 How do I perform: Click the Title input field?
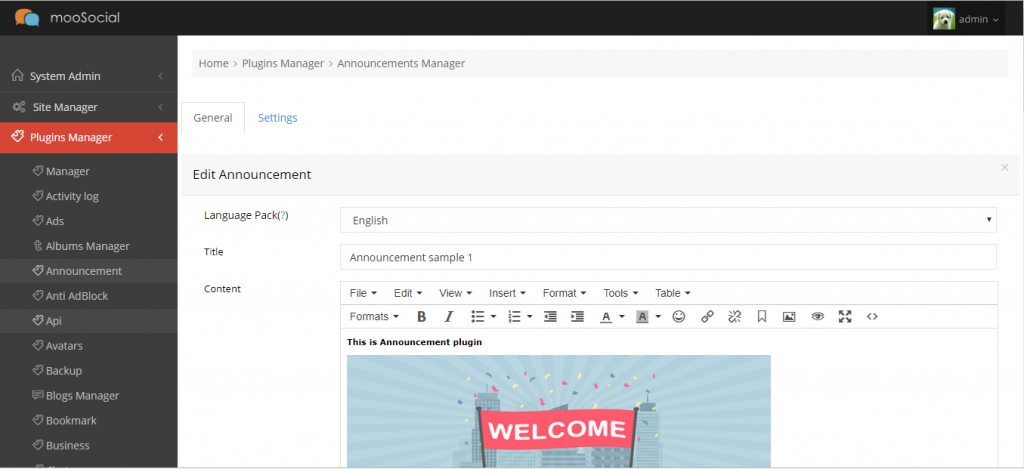click(x=668, y=257)
